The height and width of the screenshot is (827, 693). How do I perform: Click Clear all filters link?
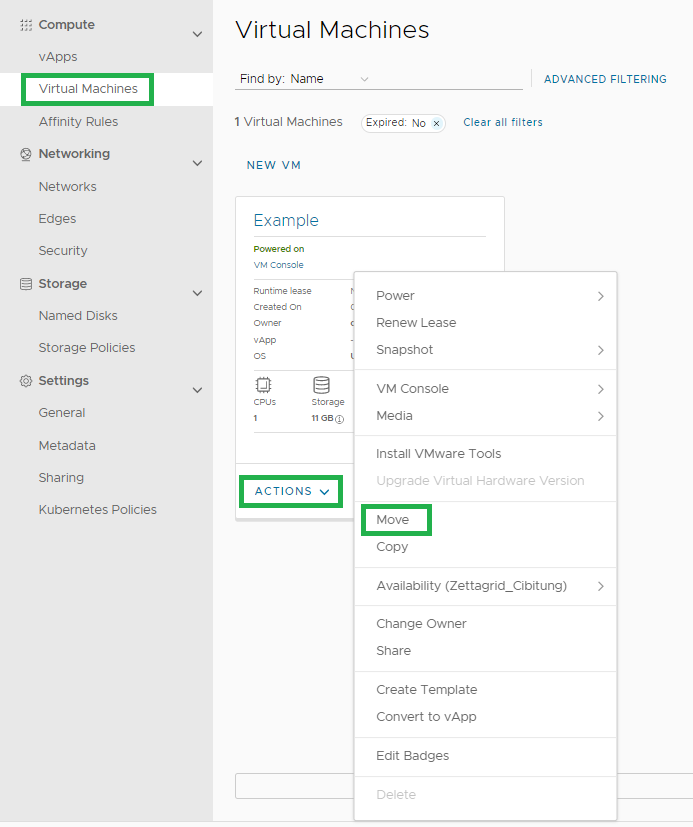pos(503,122)
